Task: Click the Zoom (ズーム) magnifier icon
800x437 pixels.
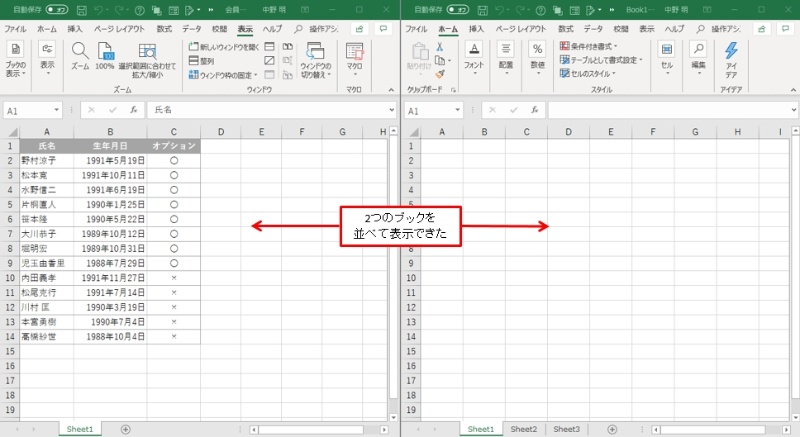Action: [x=80, y=52]
